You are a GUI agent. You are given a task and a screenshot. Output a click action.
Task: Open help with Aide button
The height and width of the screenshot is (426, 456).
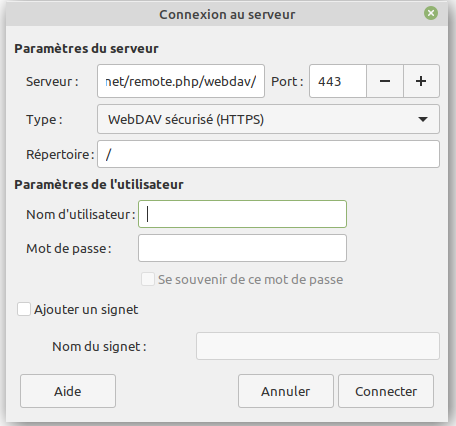68,391
